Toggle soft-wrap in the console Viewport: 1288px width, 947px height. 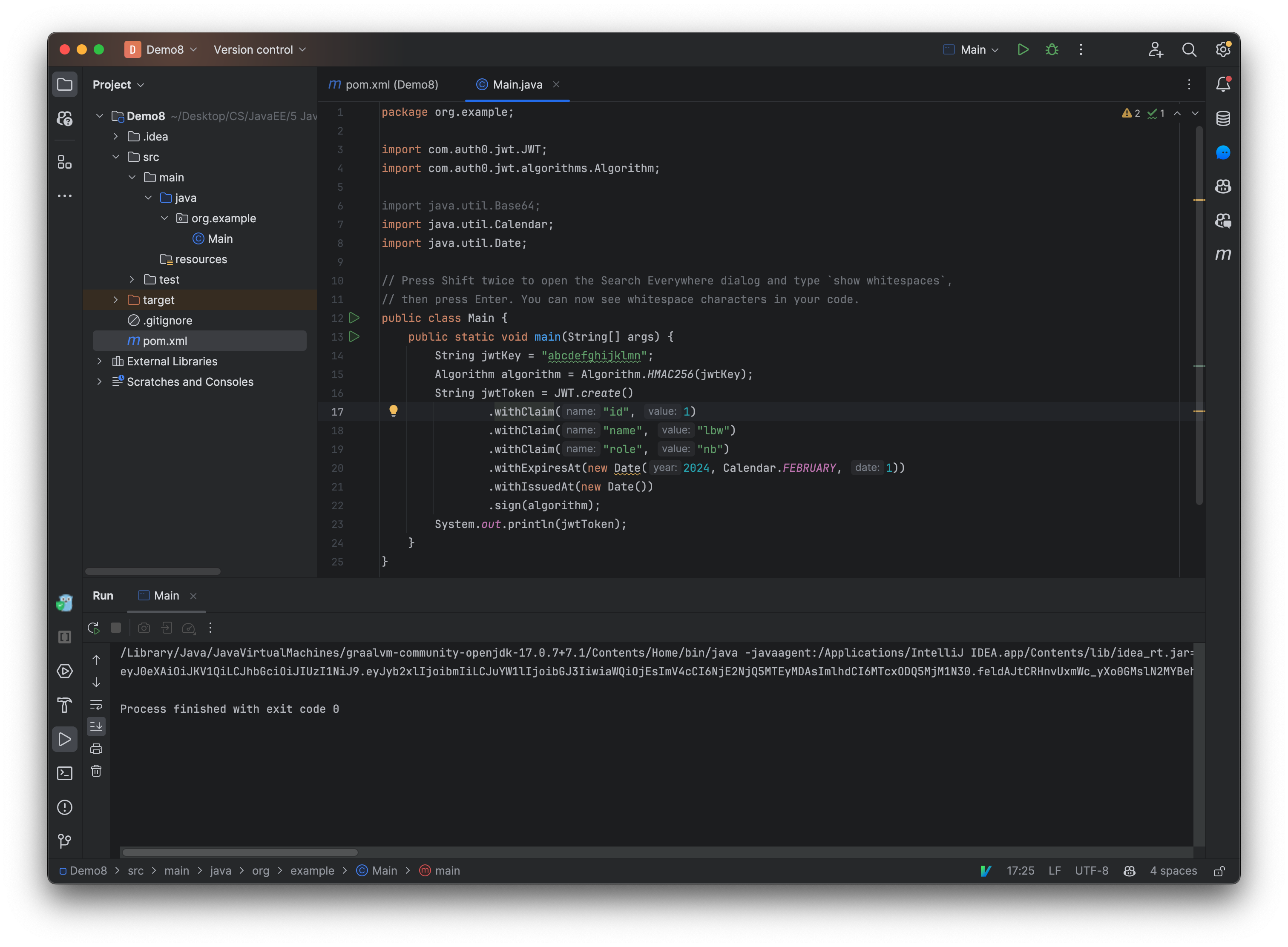click(x=96, y=705)
